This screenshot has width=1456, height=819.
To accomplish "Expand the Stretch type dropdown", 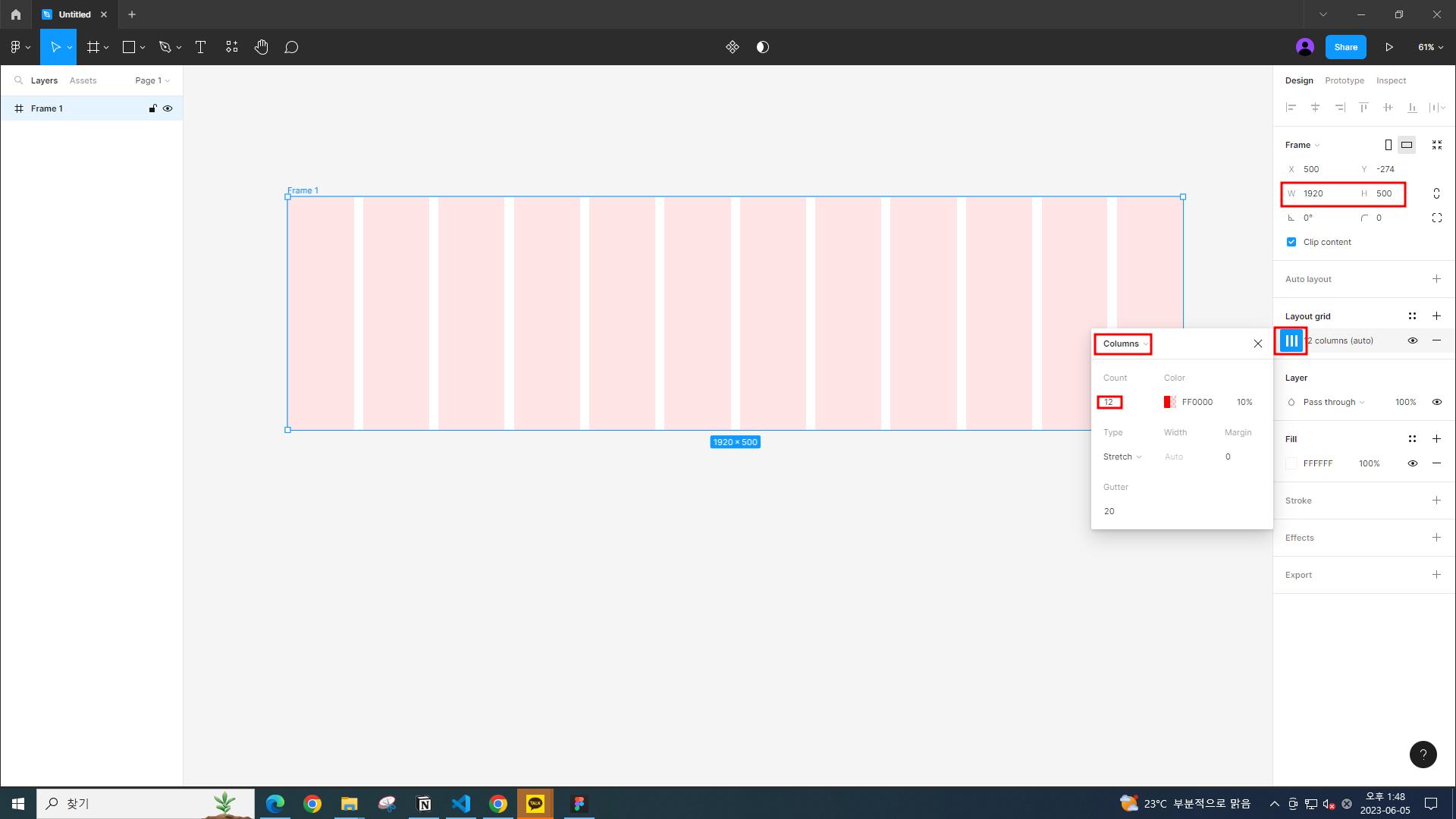I will click(1122, 457).
